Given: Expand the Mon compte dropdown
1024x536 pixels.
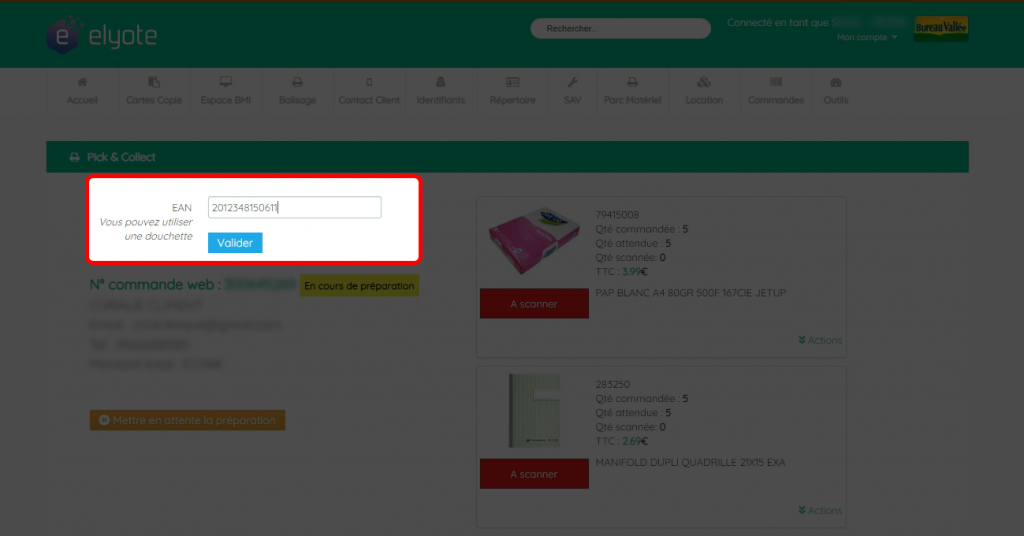Looking at the screenshot, I should [867, 37].
